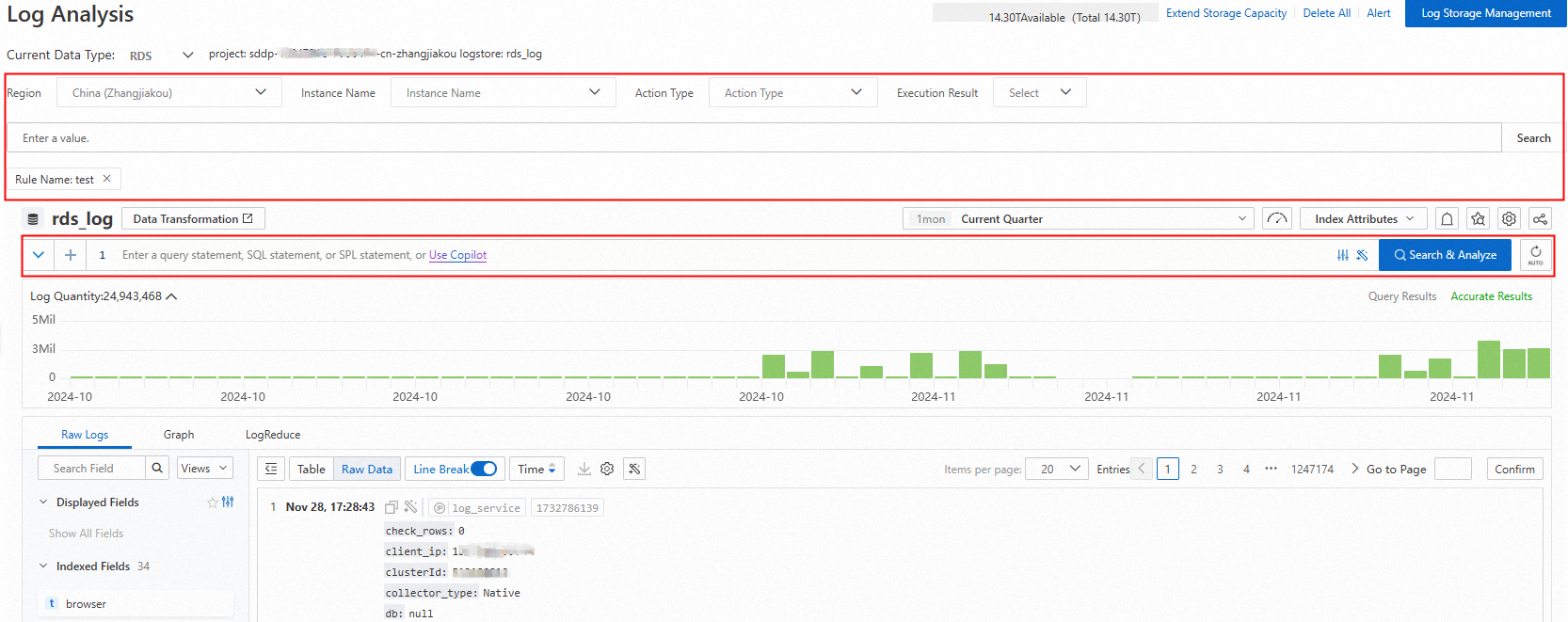The image size is (1568, 622).
Task: Go to last page 1247174
Action: 1312,469
